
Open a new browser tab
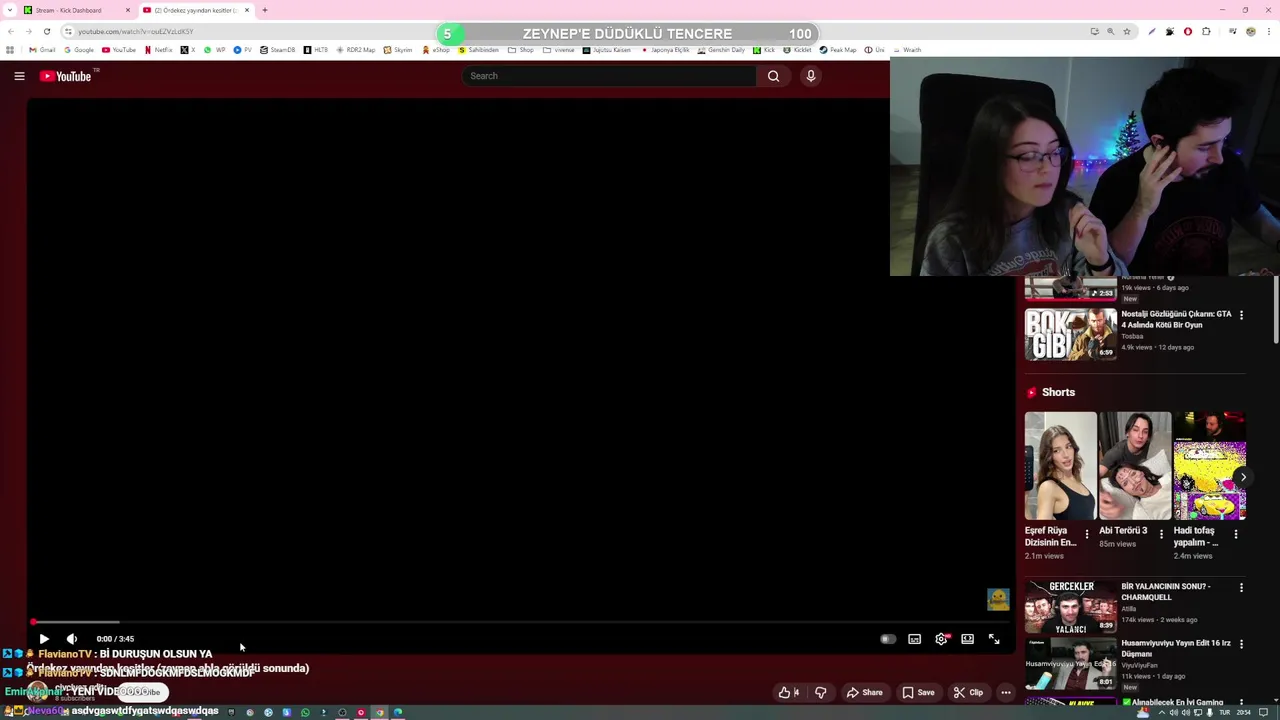click(265, 10)
